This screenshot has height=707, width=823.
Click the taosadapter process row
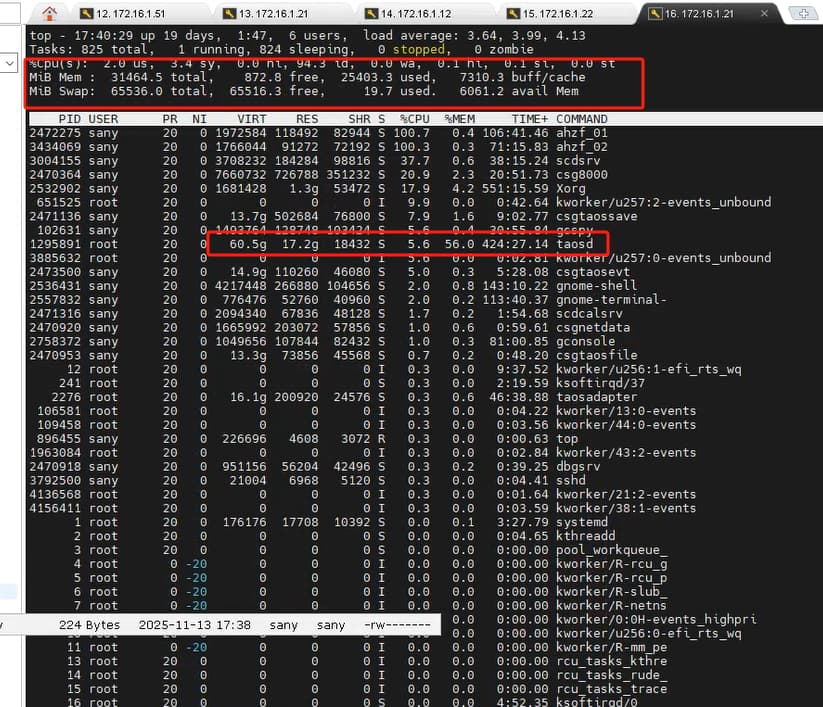coord(400,397)
